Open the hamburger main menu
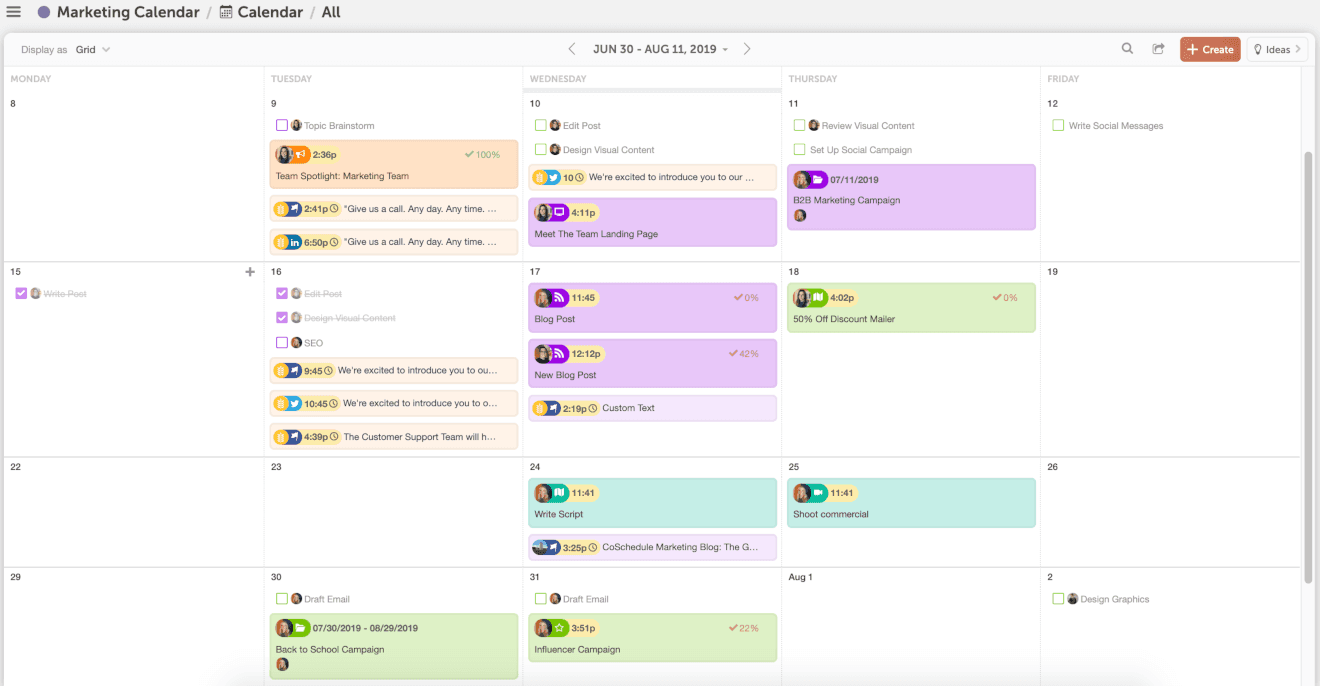Viewport: 1320px width, 686px height. [x=14, y=12]
